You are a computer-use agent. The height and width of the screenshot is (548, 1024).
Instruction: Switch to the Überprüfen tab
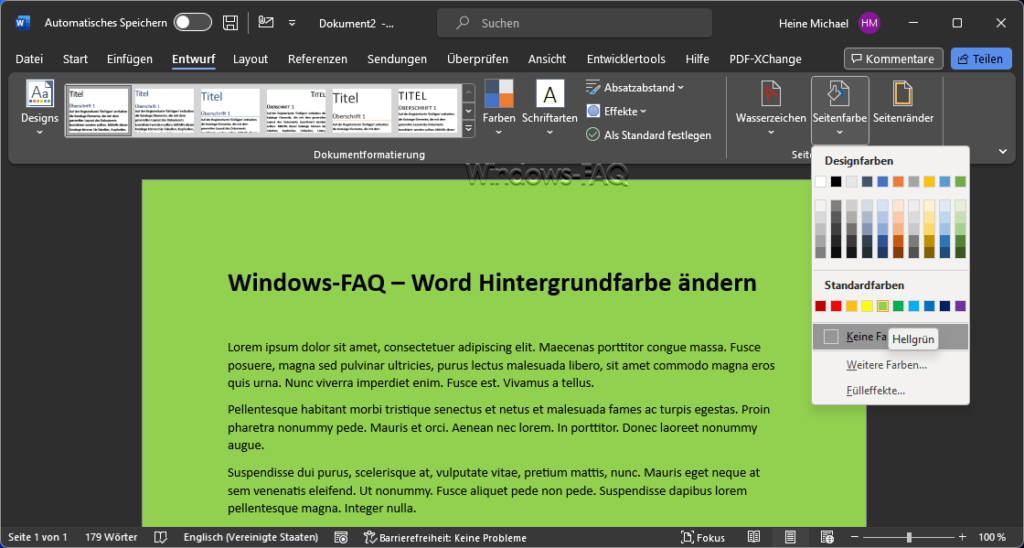(x=477, y=59)
